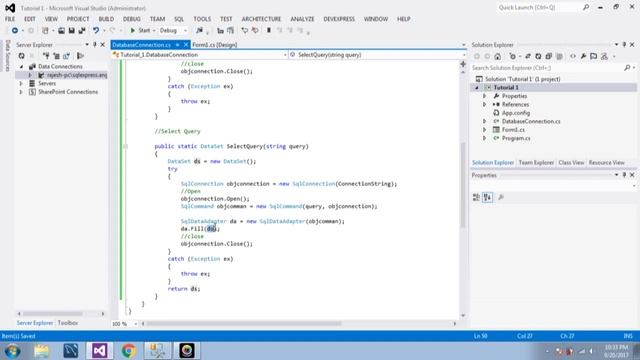Click the Properties wrench icon in Solution Explorer
640x360 pixels.
(x=583, y=56)
